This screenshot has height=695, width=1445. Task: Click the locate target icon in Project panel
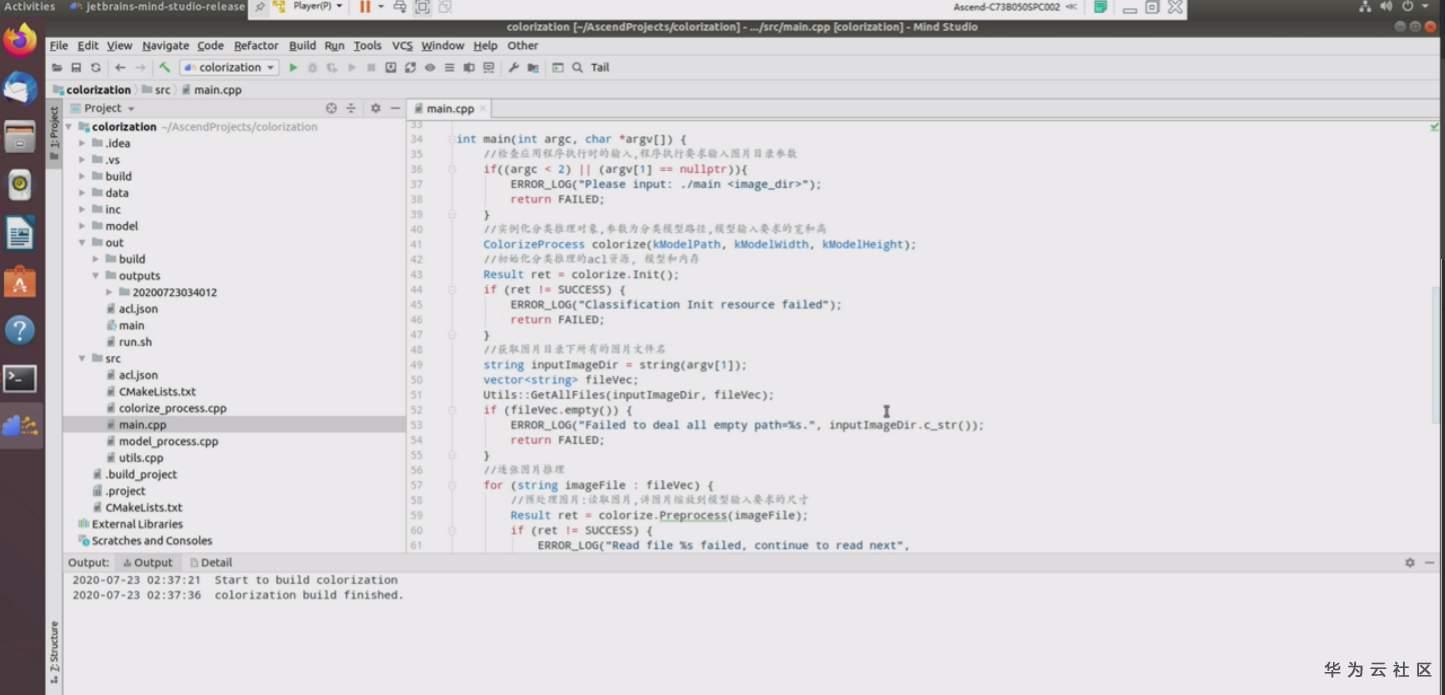tap(331, 108)
